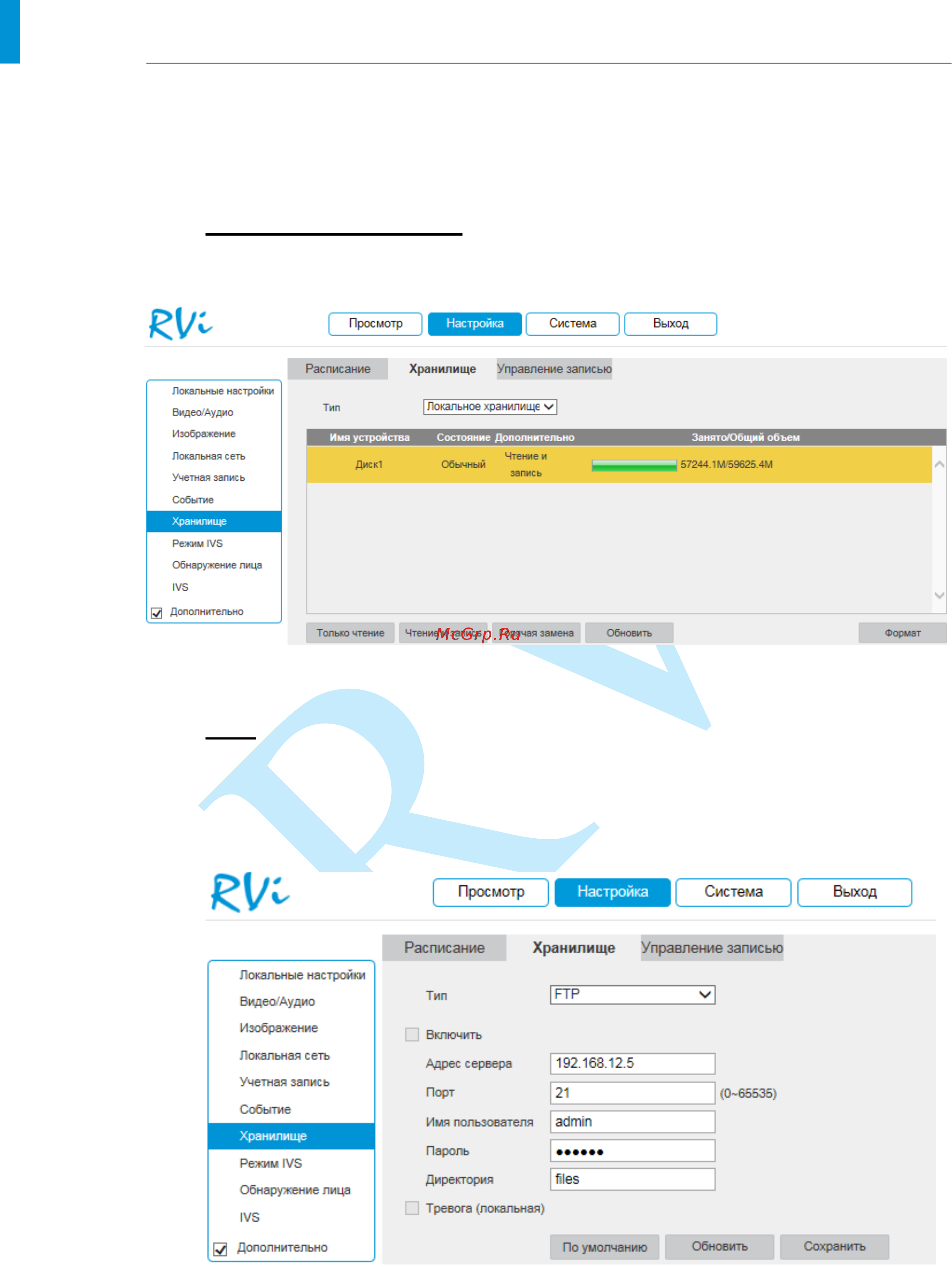Switch to Расписание tab in the FTP screenshot

444,948
